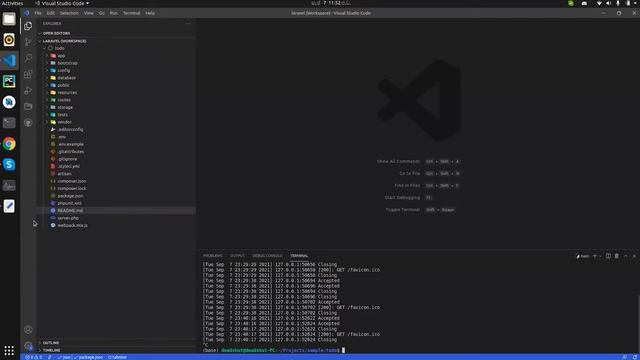Open the Search view in the activity bar

tap(28, 58)
